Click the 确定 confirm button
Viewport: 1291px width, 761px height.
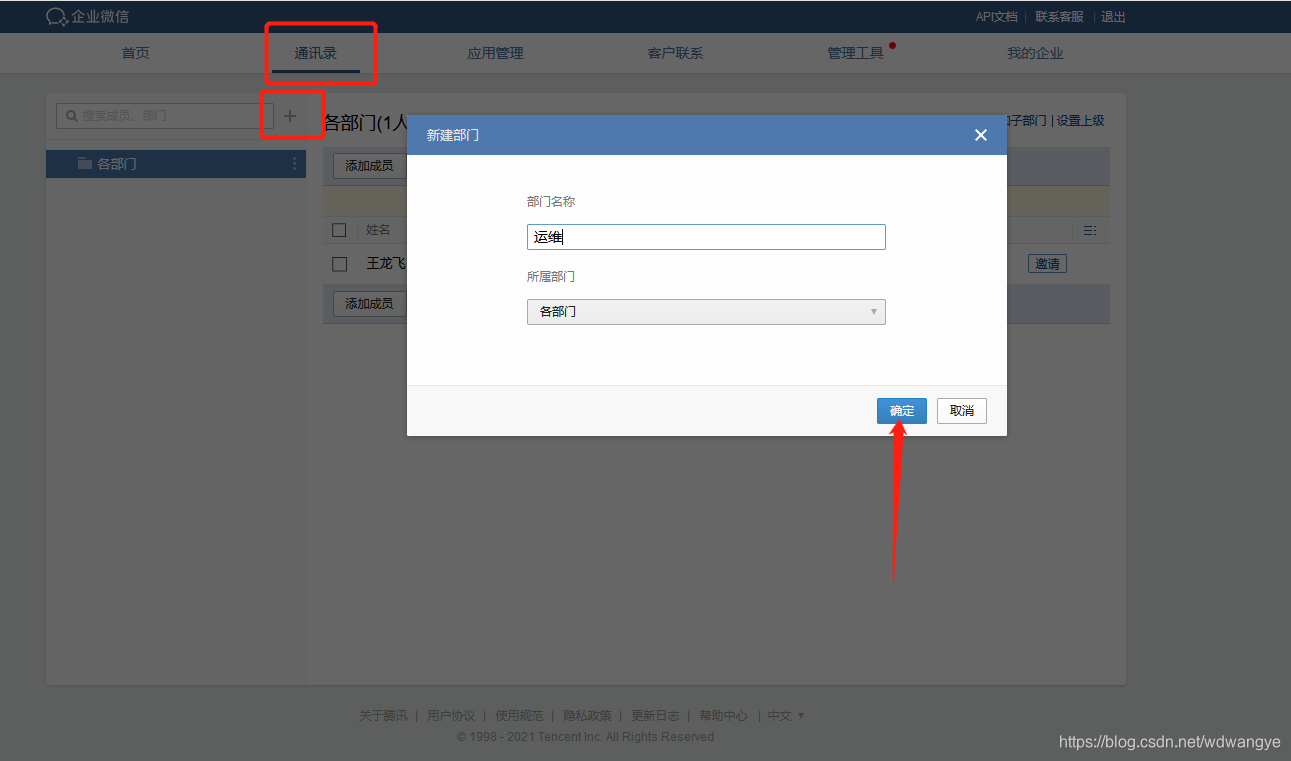click(x=902, y=411)
